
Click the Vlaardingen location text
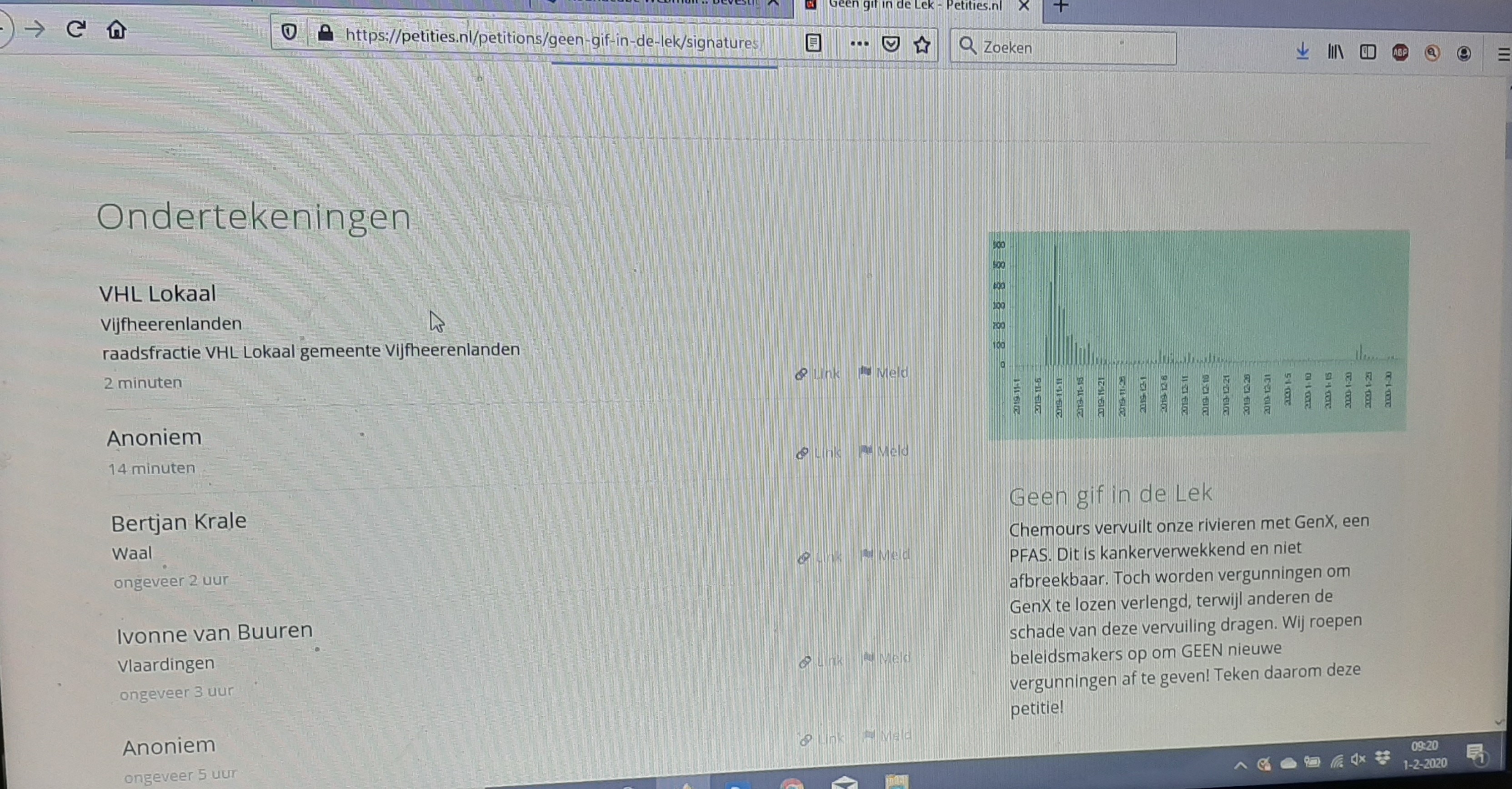tap(166, 664)
